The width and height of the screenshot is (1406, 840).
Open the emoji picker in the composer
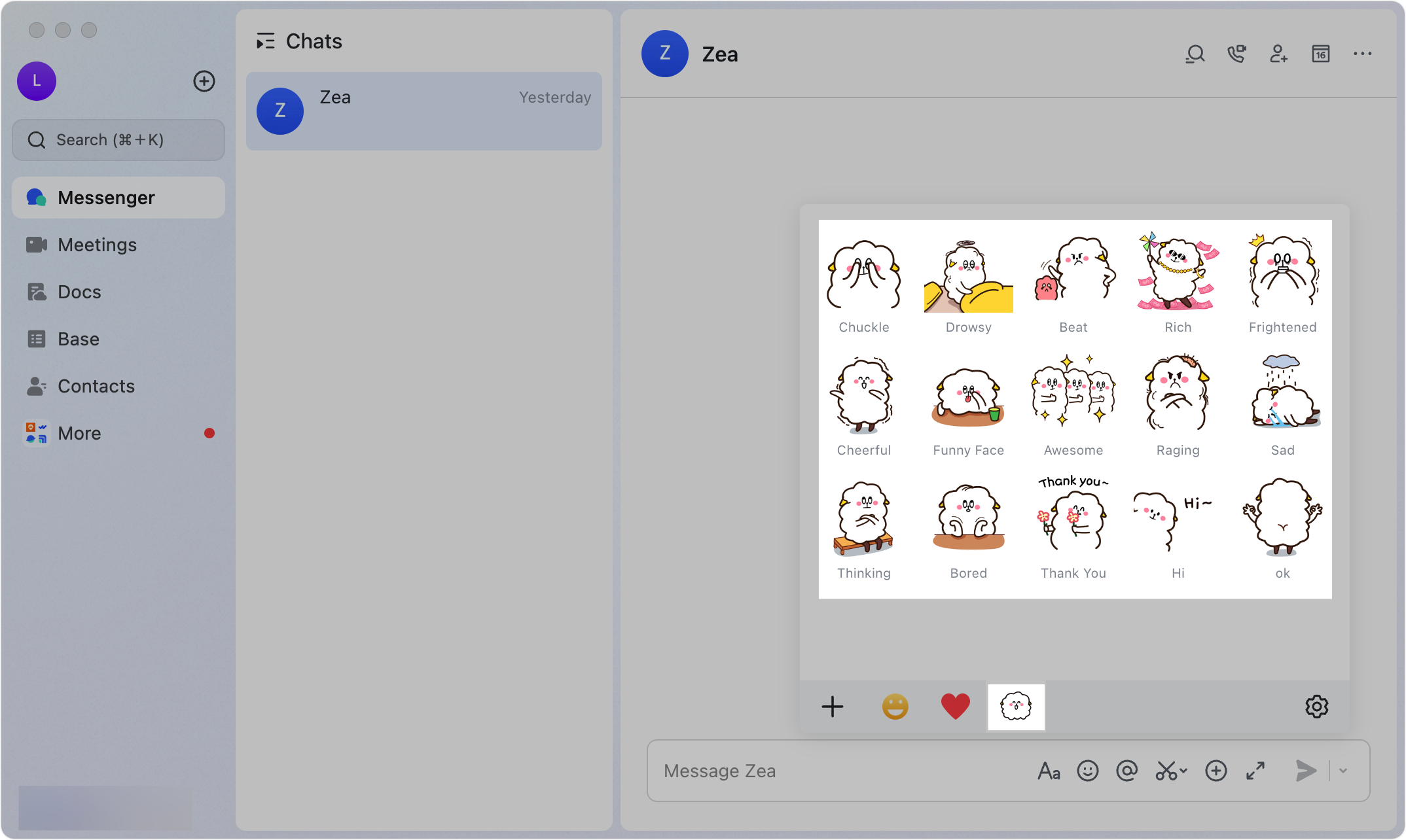pos(1088,770)
